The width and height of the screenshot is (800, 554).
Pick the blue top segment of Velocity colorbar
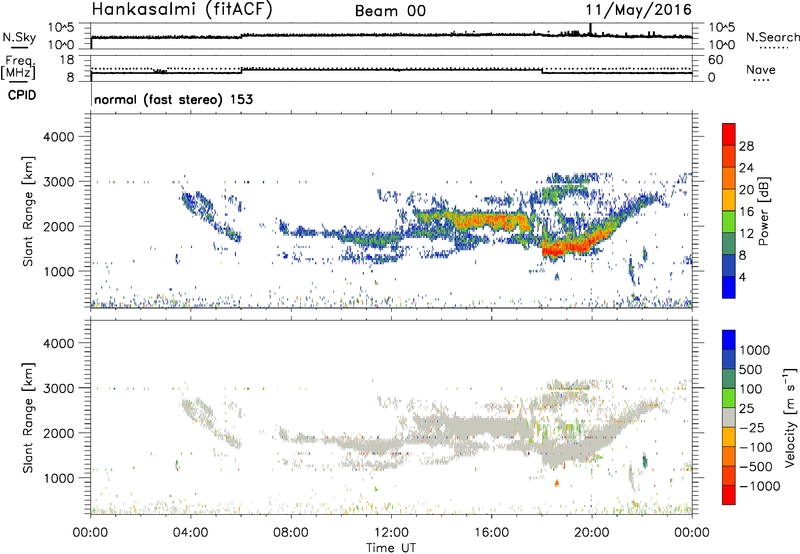click(x=729, y=340)
